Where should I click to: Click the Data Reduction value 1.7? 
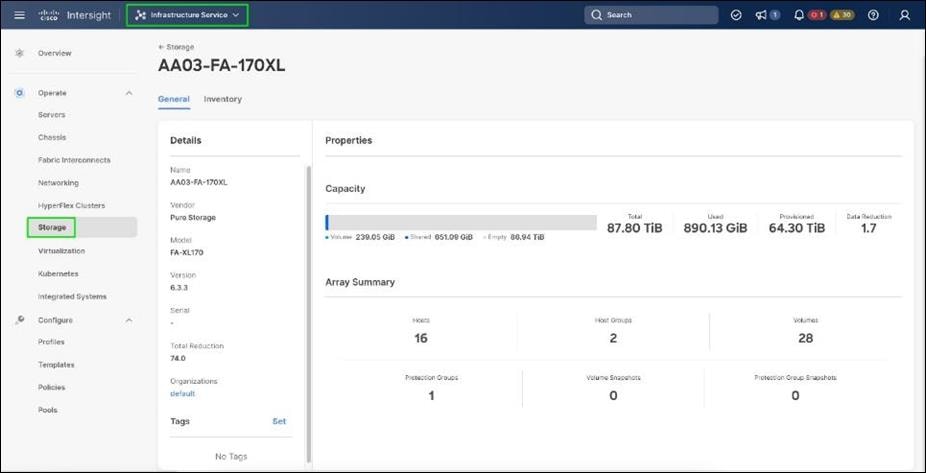869,228
